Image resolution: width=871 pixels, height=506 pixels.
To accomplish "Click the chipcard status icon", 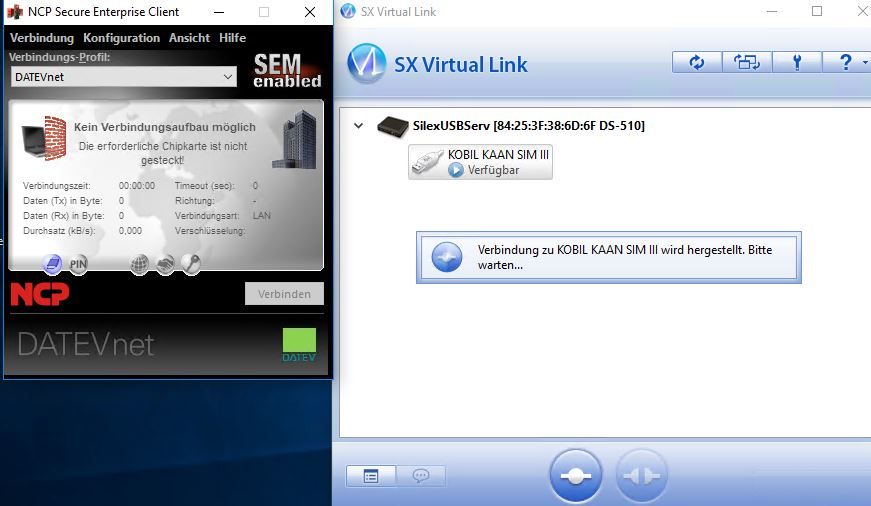I will coord(52,264).
